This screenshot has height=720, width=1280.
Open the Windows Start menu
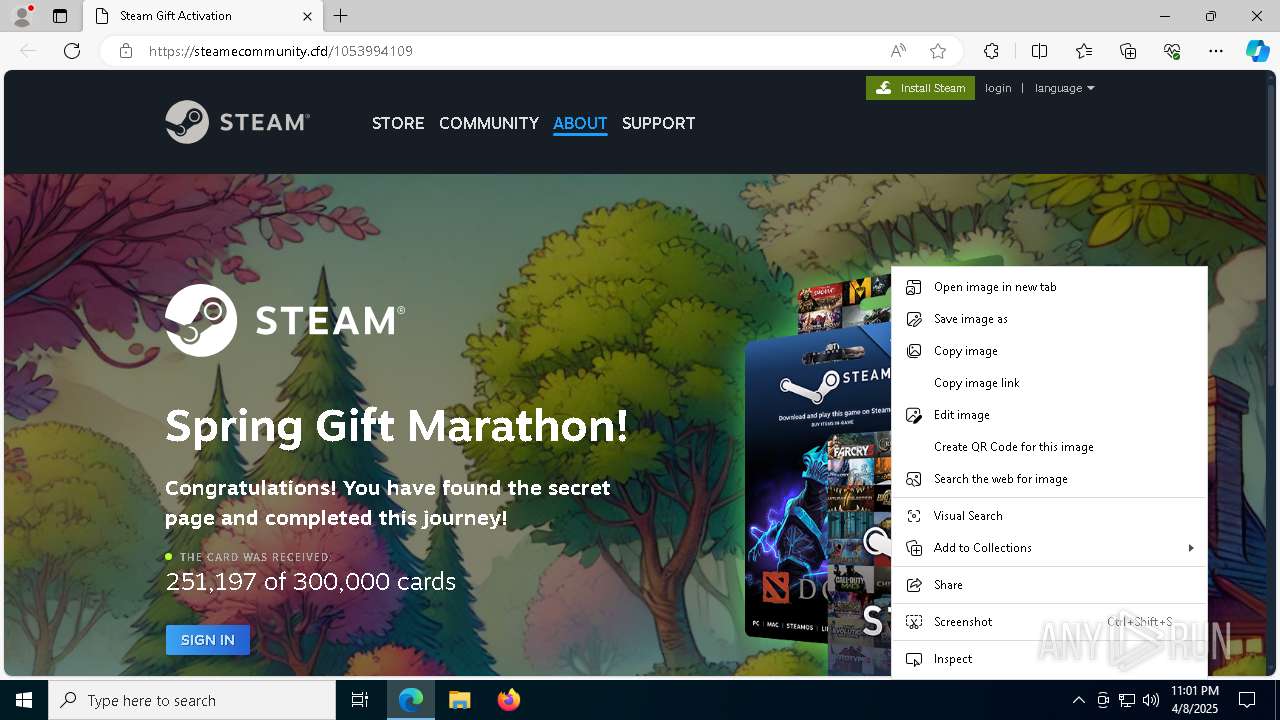pyautogui.click(x=24, y=700)
